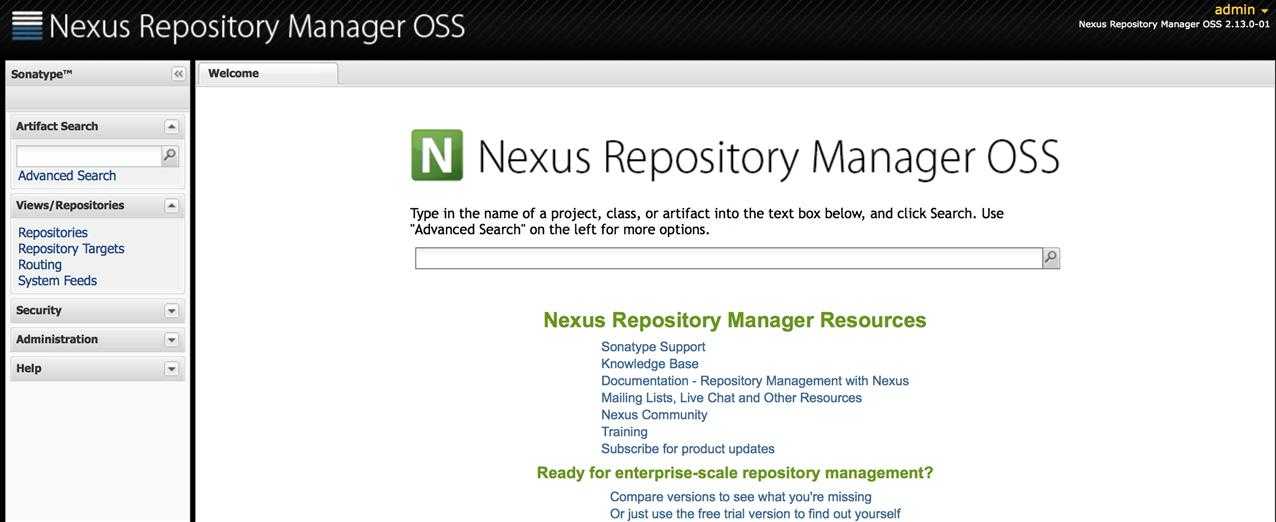
Task: Open Advanced Search link
Action: 67,176
